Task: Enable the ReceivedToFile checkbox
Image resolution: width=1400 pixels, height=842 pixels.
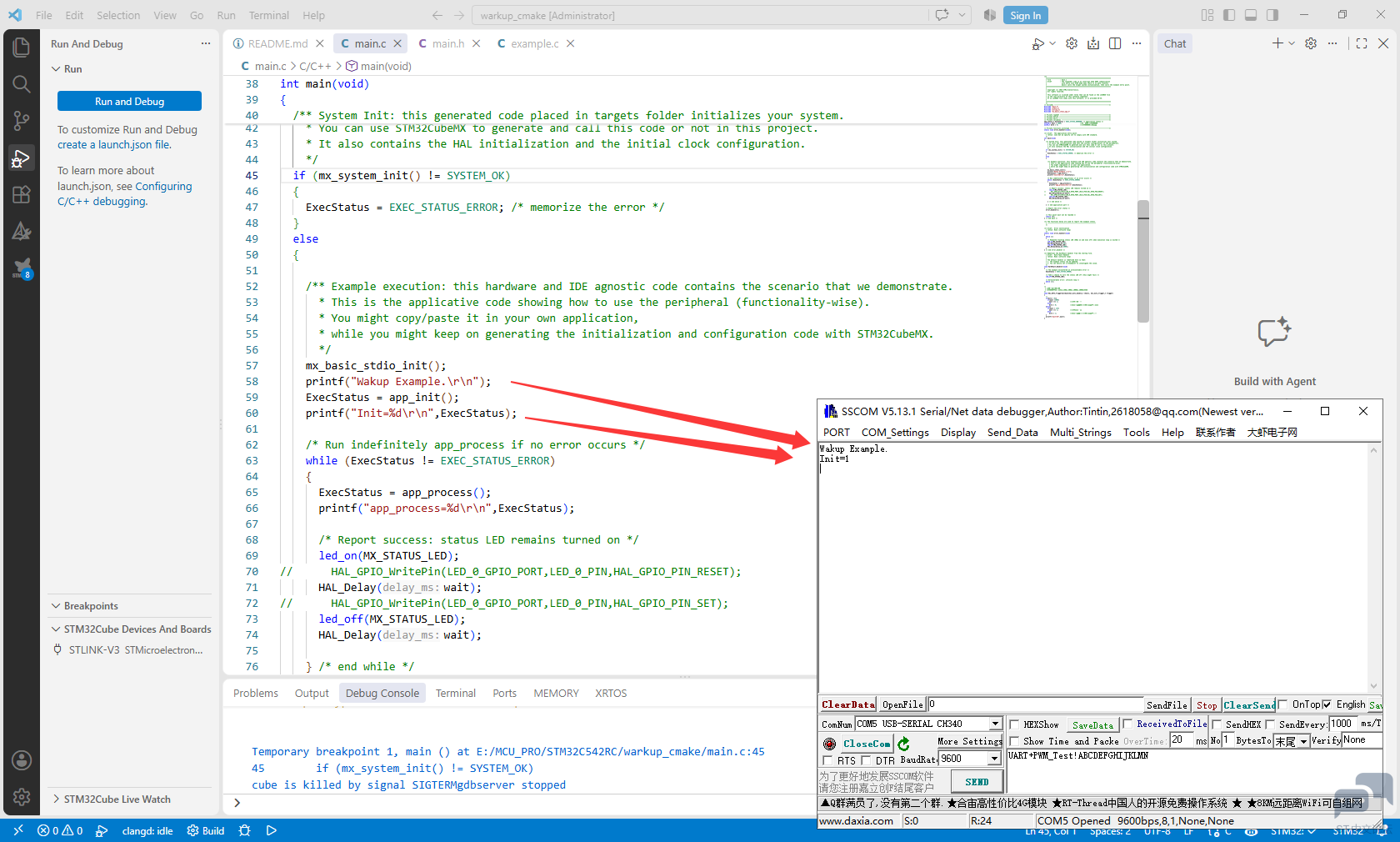Action: 1127,724
